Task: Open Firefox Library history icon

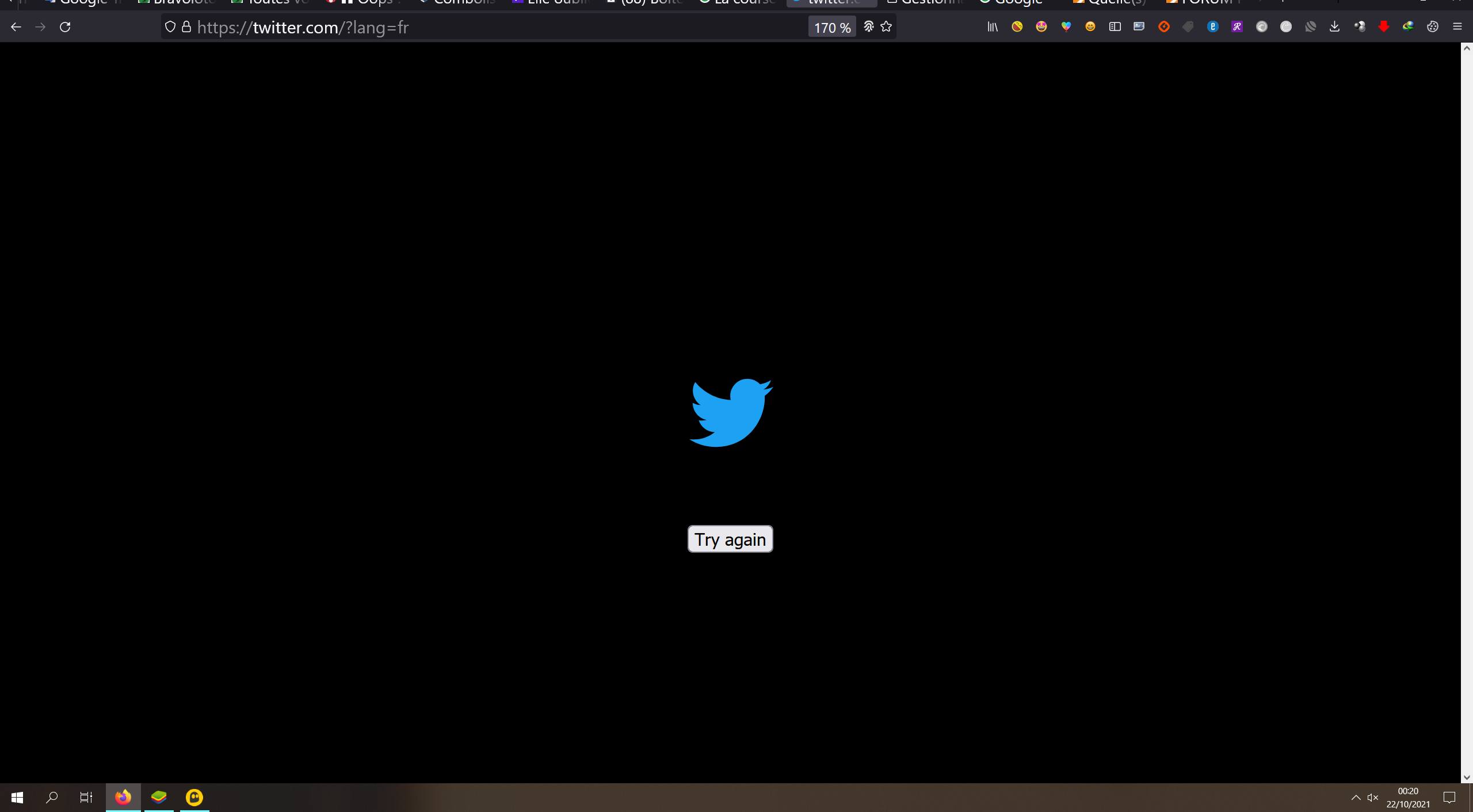Action: pyautogui.click(x=993, y=26)
